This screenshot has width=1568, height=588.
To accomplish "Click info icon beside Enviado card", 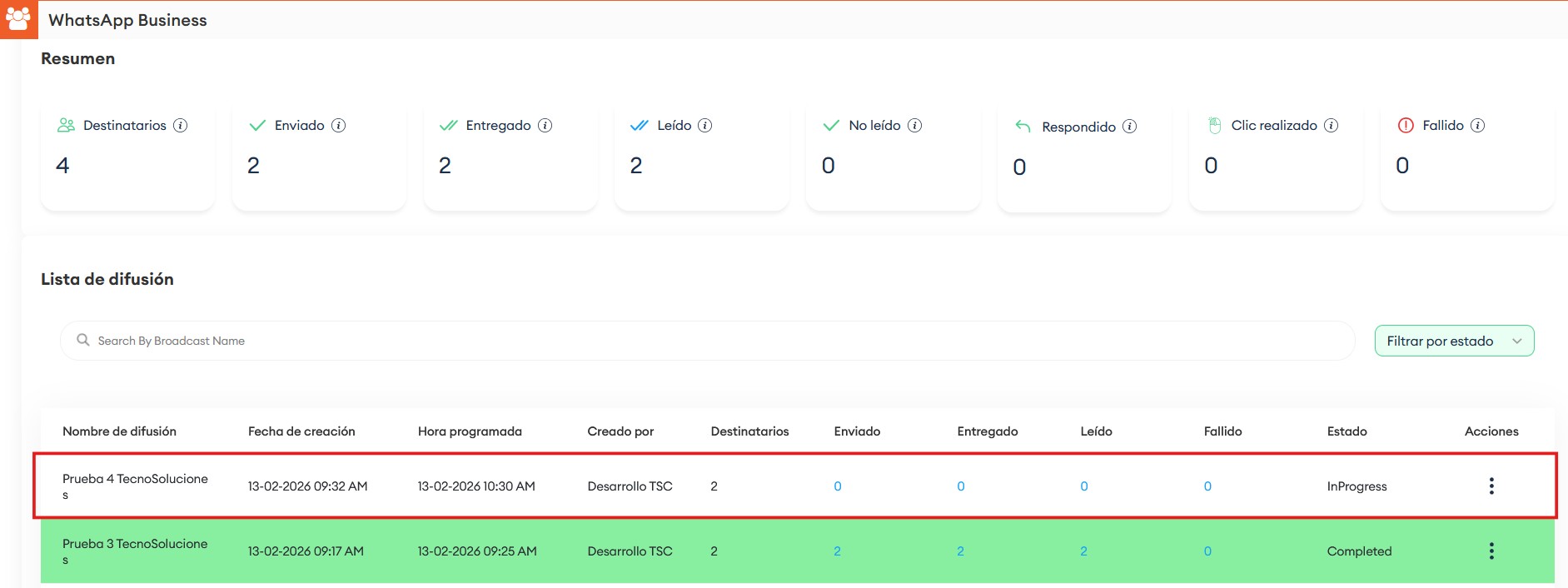I will [x=338, y=126].
